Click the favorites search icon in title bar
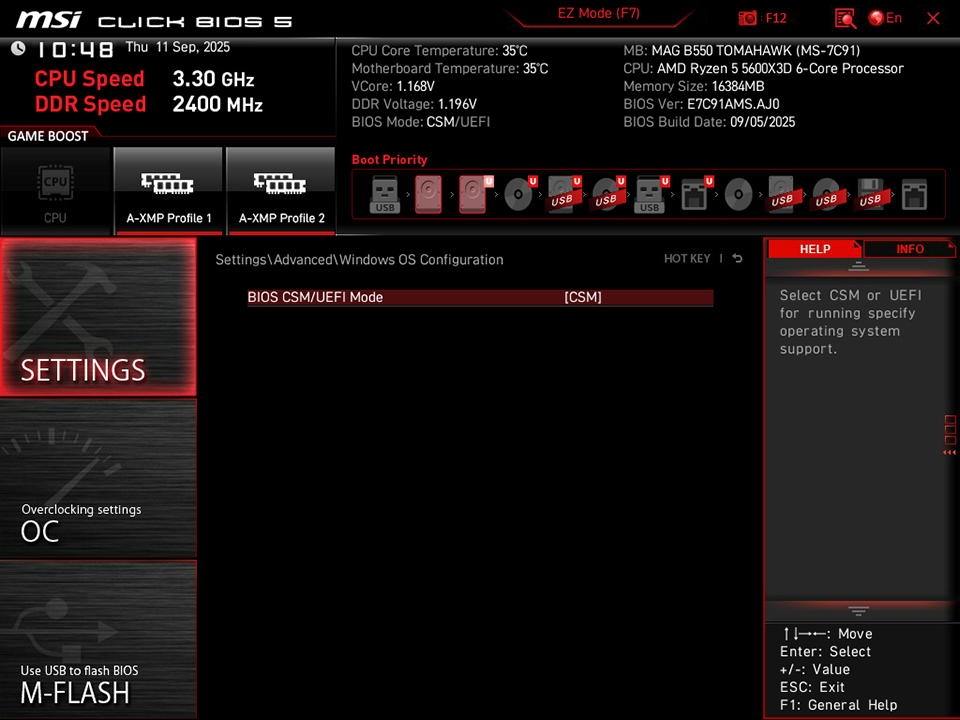 845,17
